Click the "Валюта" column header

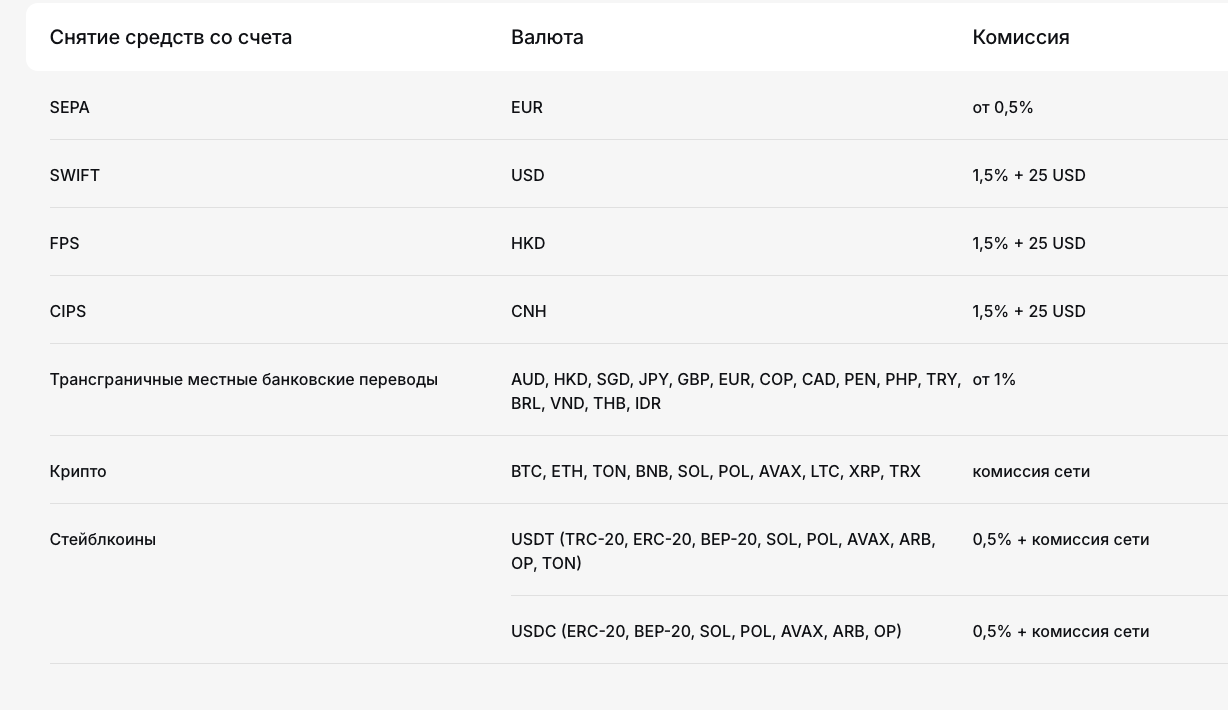coord(547,37)
